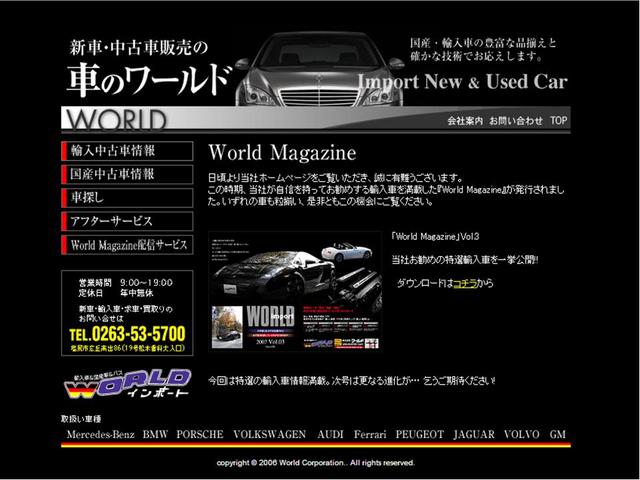Click the WORLD logo in gray bar

coord(116,120)
